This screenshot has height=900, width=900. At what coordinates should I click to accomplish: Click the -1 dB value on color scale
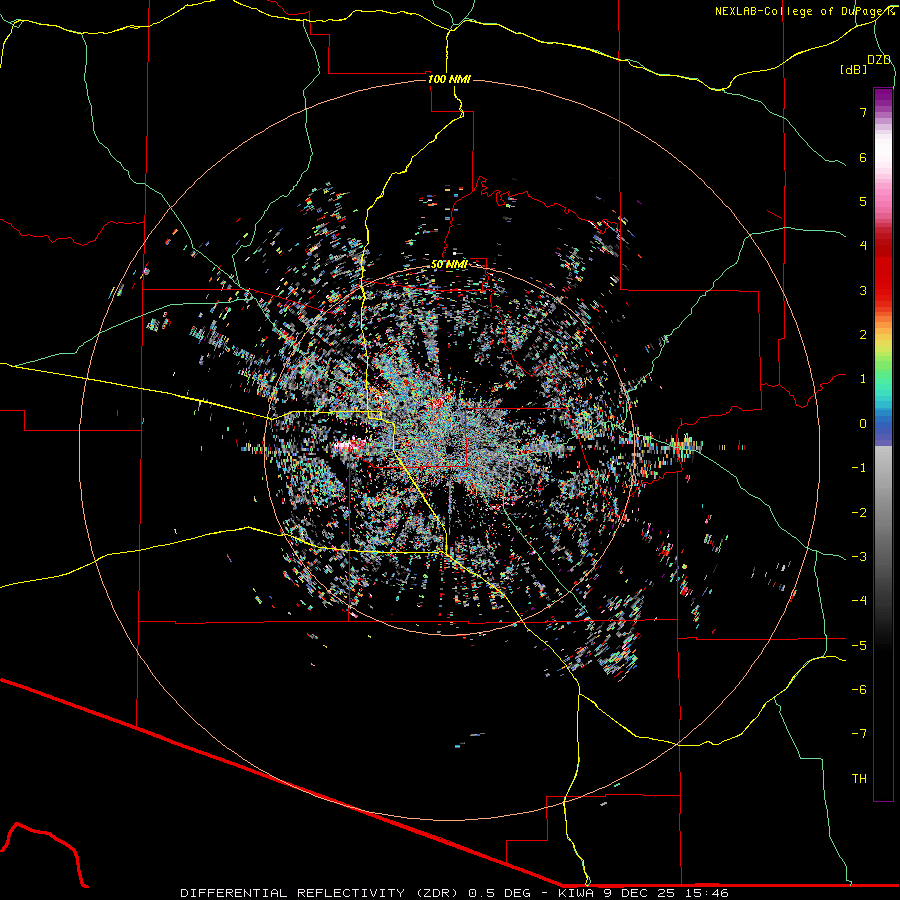tap(859, 468)
